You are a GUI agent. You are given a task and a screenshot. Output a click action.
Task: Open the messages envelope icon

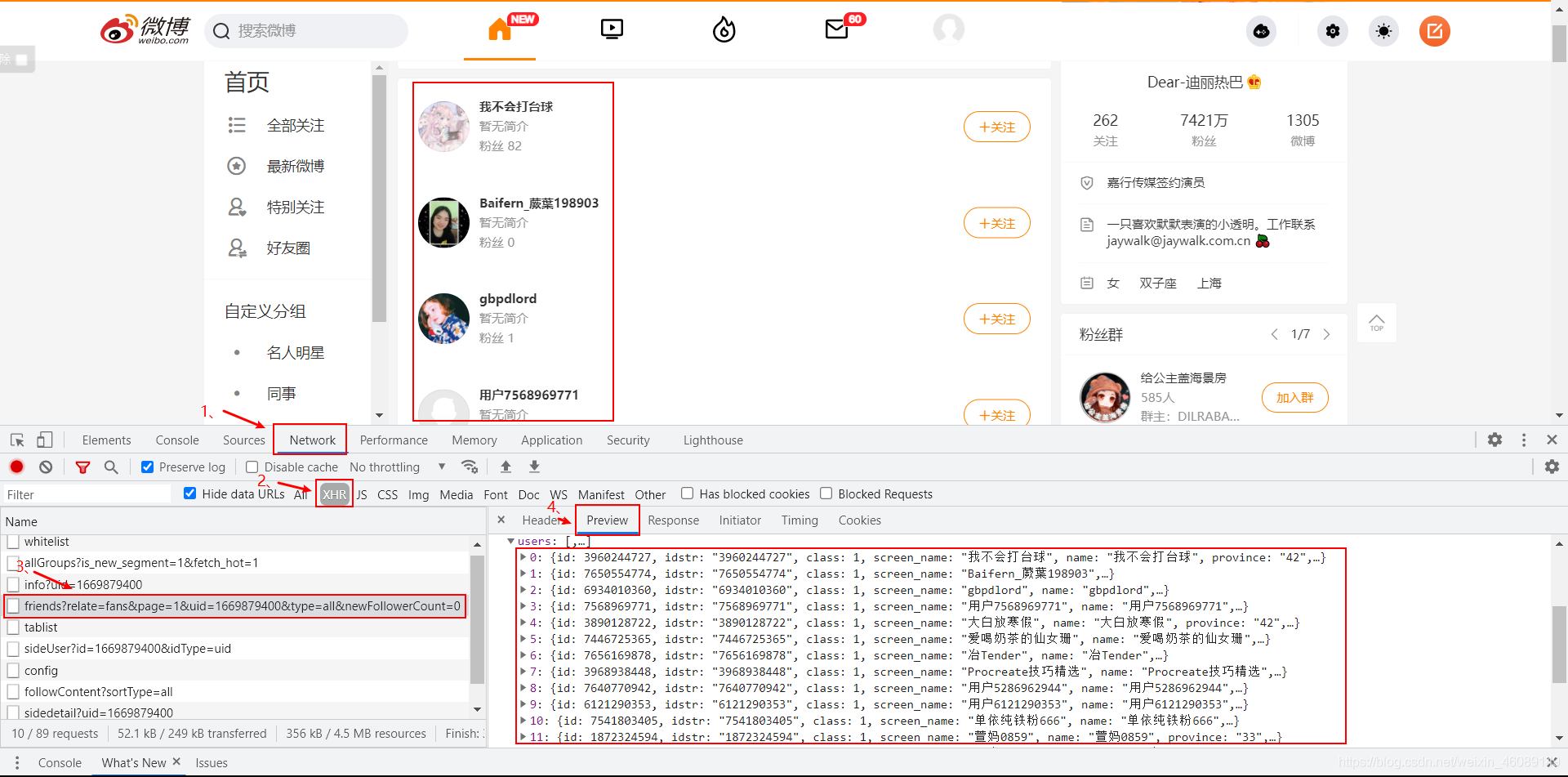coord(836,30)
